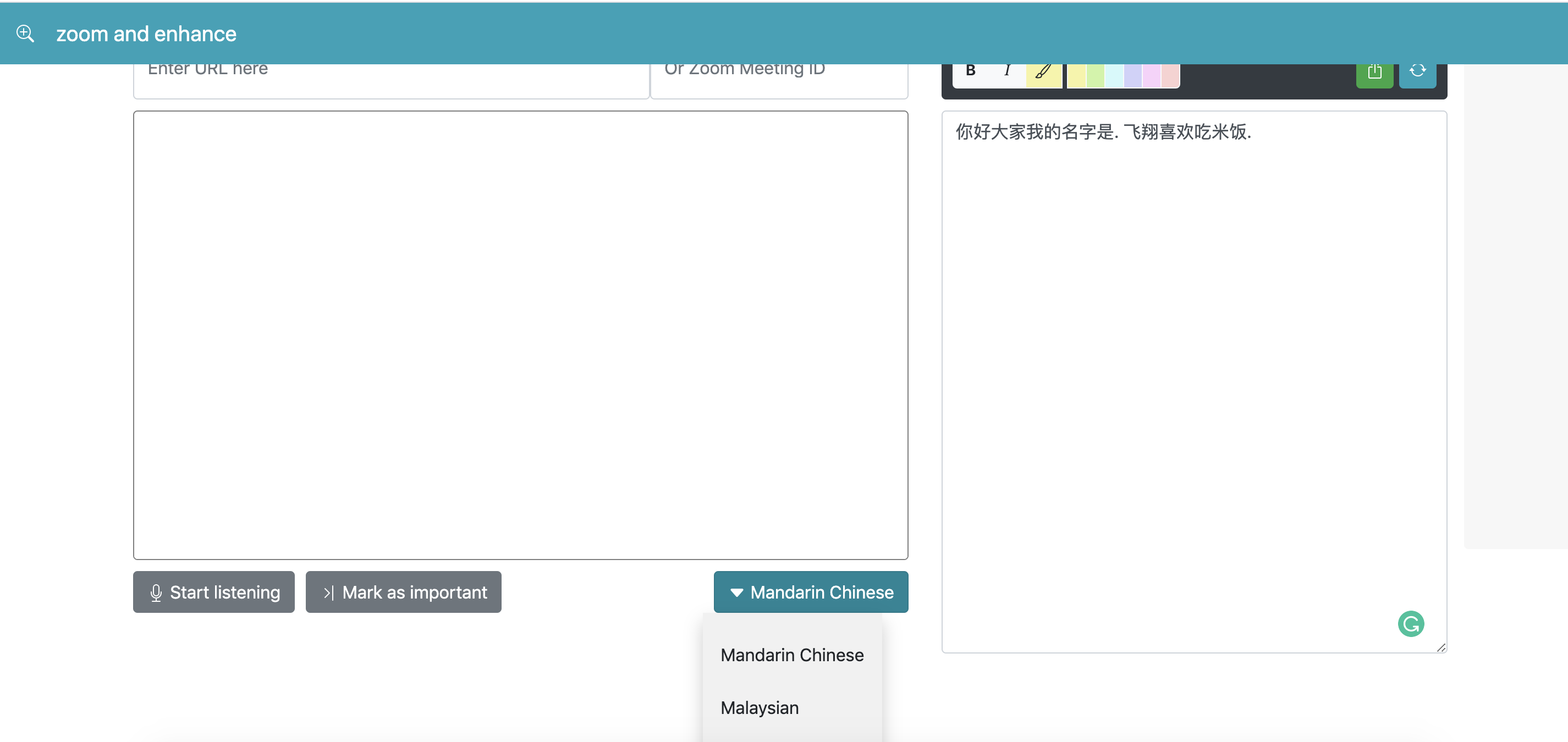Image resolution: width=1568 pixels, height=742 pixels.
Task: Pick the yellow highlight color swatch
Action: [x=1076, y=75]
